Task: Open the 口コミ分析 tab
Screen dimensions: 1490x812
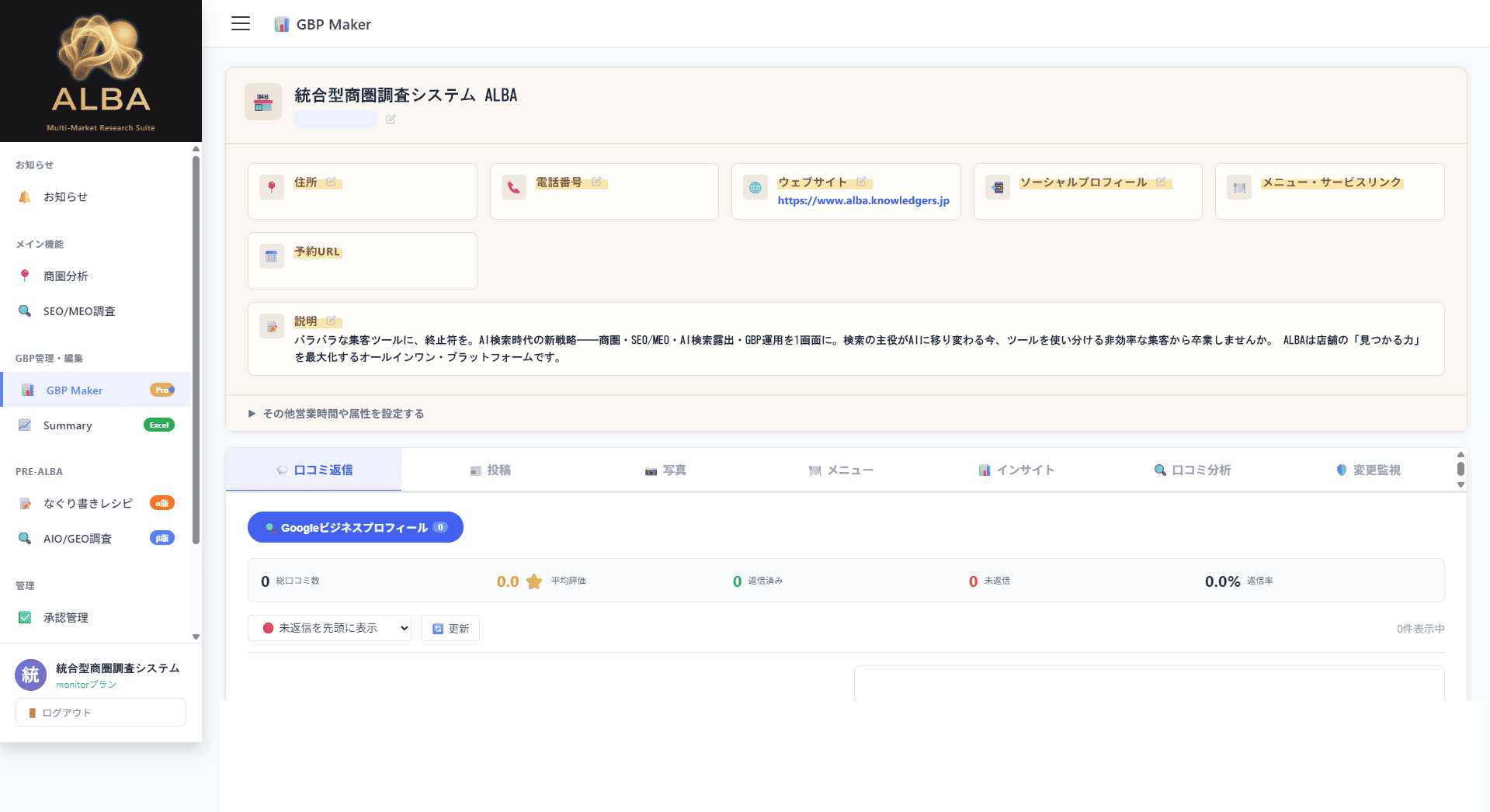Action: (1192, 470)
